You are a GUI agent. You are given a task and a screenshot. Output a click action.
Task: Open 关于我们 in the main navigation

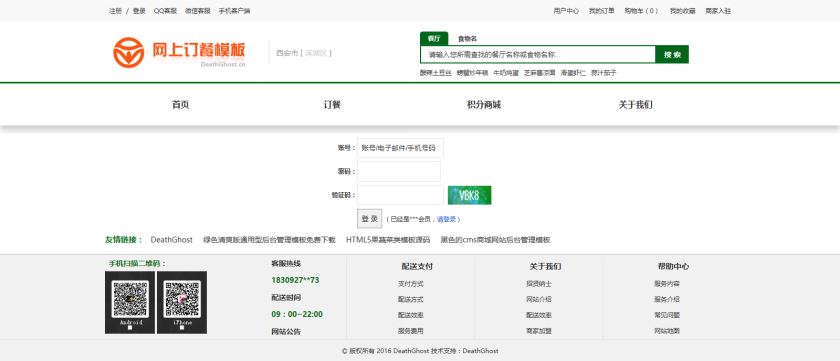pyautogui.click(x=635, y=105)
